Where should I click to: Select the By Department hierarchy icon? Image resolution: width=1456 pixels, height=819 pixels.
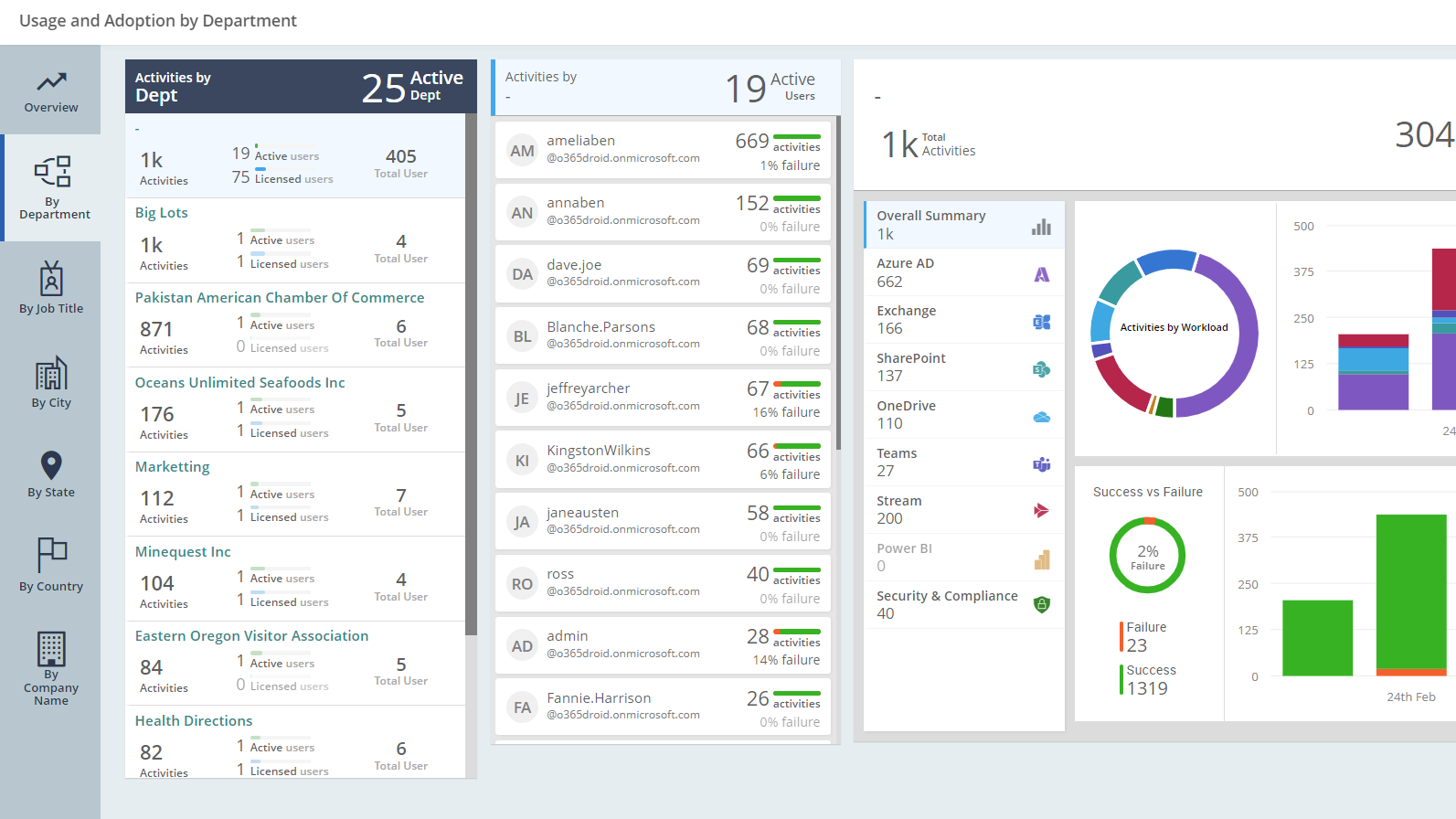pos(52,171)
